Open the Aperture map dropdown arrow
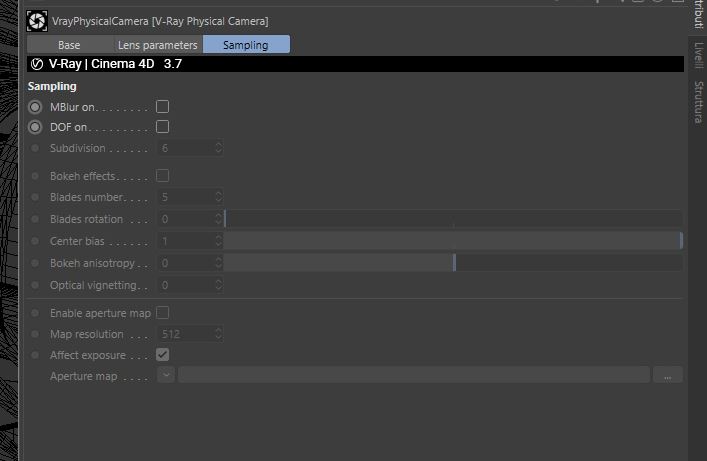Viewport: 707px width, 461px height. (x=166, y=375)
